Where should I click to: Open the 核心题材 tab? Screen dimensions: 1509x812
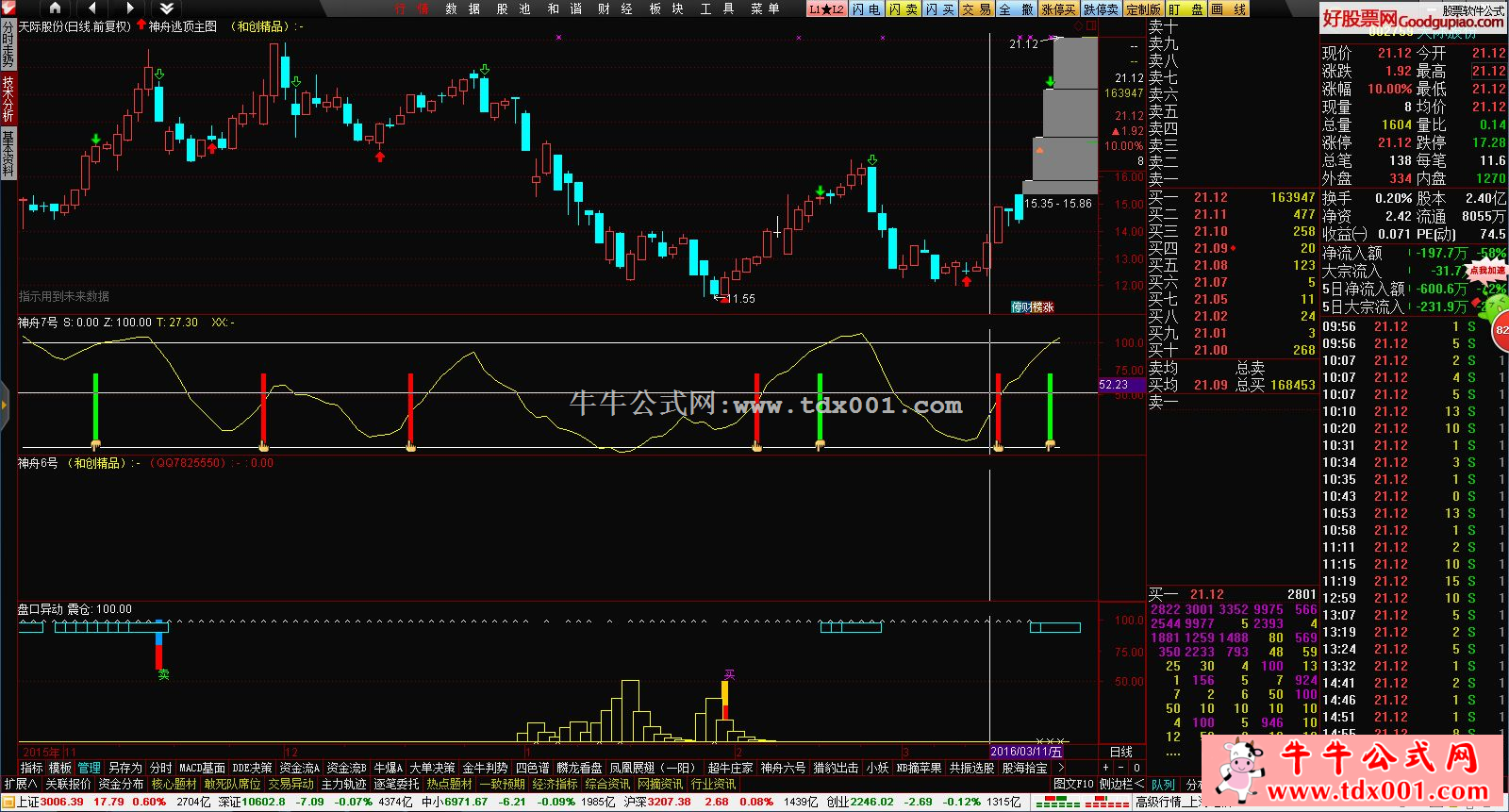click(x=174, y=784)
